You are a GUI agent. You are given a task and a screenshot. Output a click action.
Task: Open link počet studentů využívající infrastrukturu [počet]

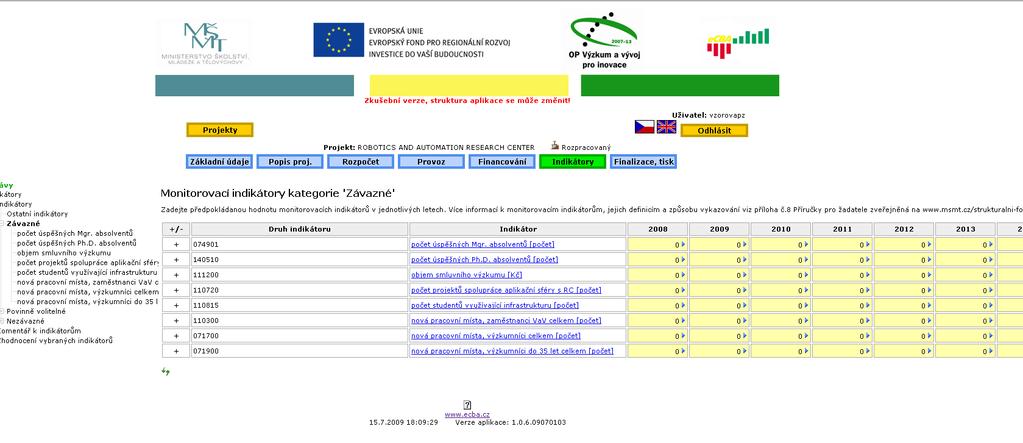point(495,305)
